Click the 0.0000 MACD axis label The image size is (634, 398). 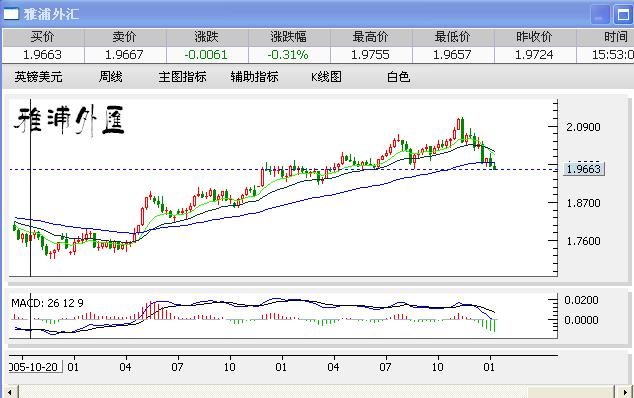coord(581,320)
